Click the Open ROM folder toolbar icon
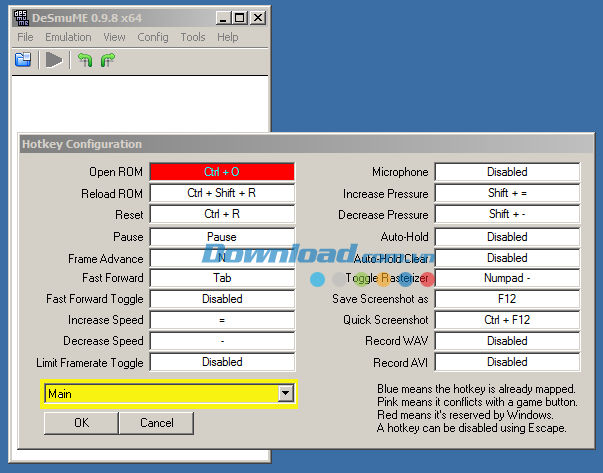Viewport: 603px width, 473px height. [23, 60]
